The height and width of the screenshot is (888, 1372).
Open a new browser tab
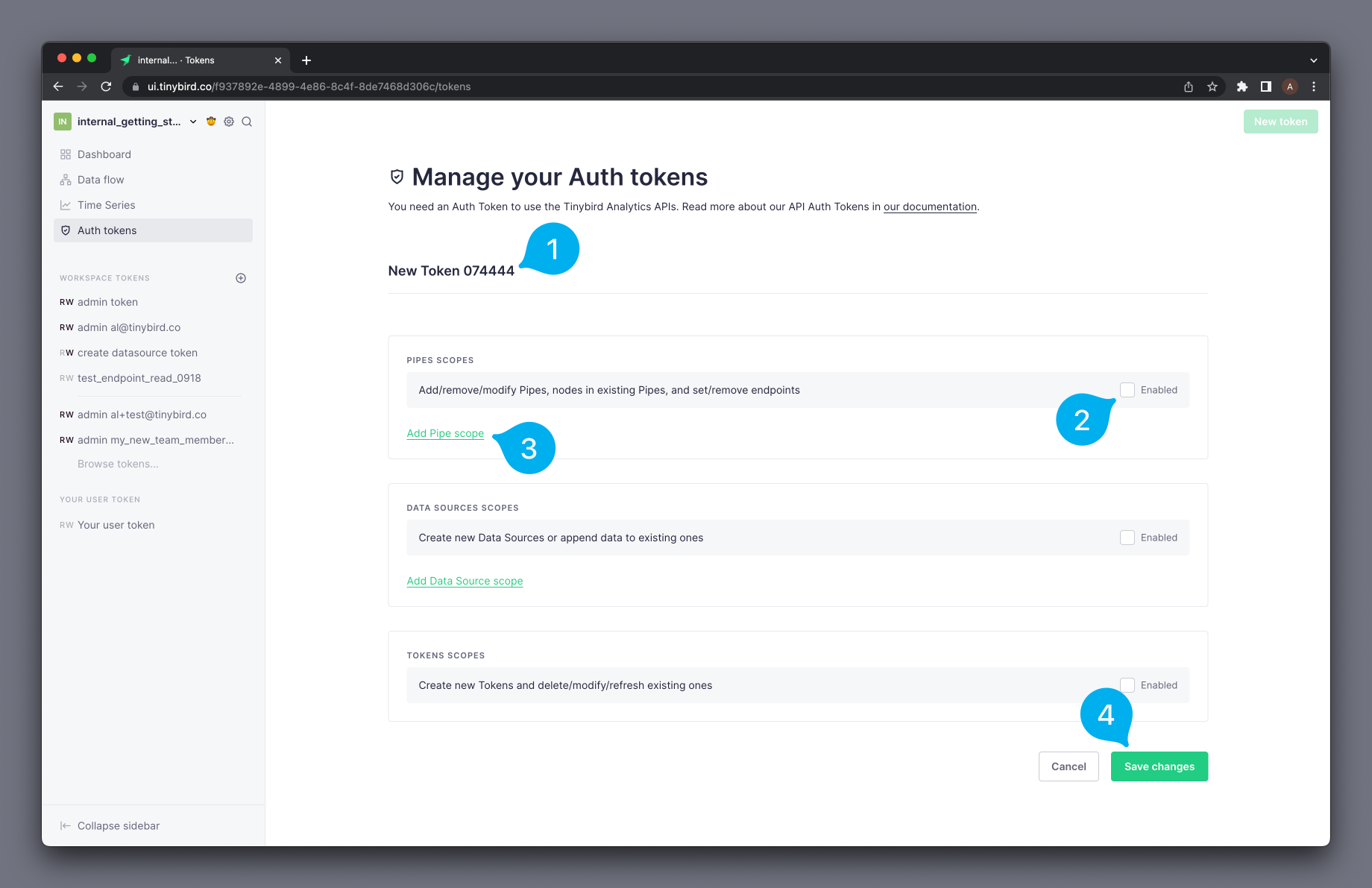click(306, 60)
